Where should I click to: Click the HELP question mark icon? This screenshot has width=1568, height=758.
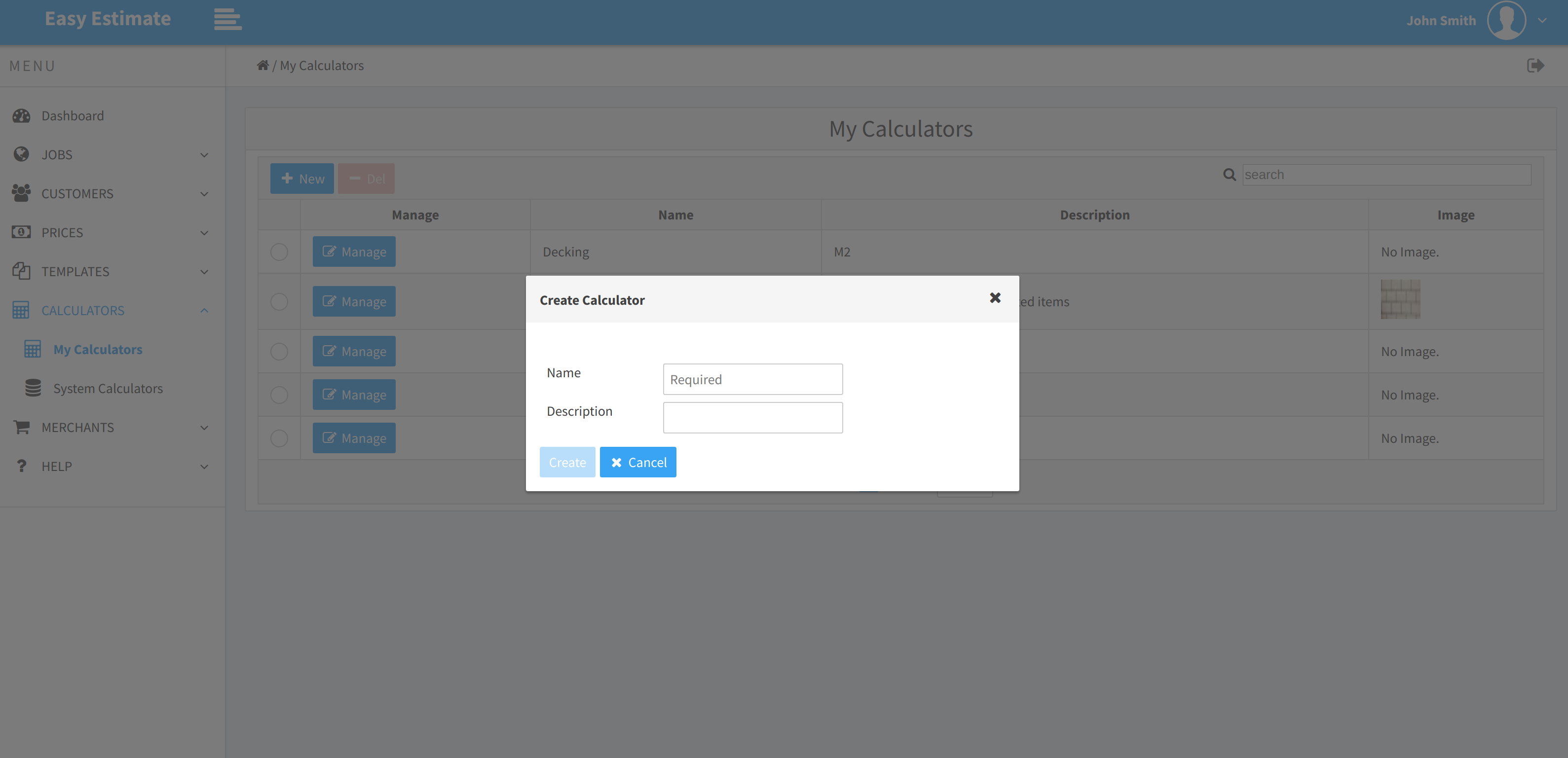pos(21,466)
